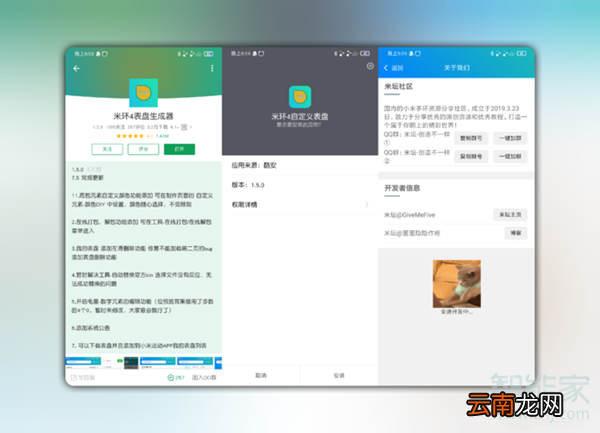Click 复制群号 for QQ group ①
600x433 pixels.
[x=471, y=138]
